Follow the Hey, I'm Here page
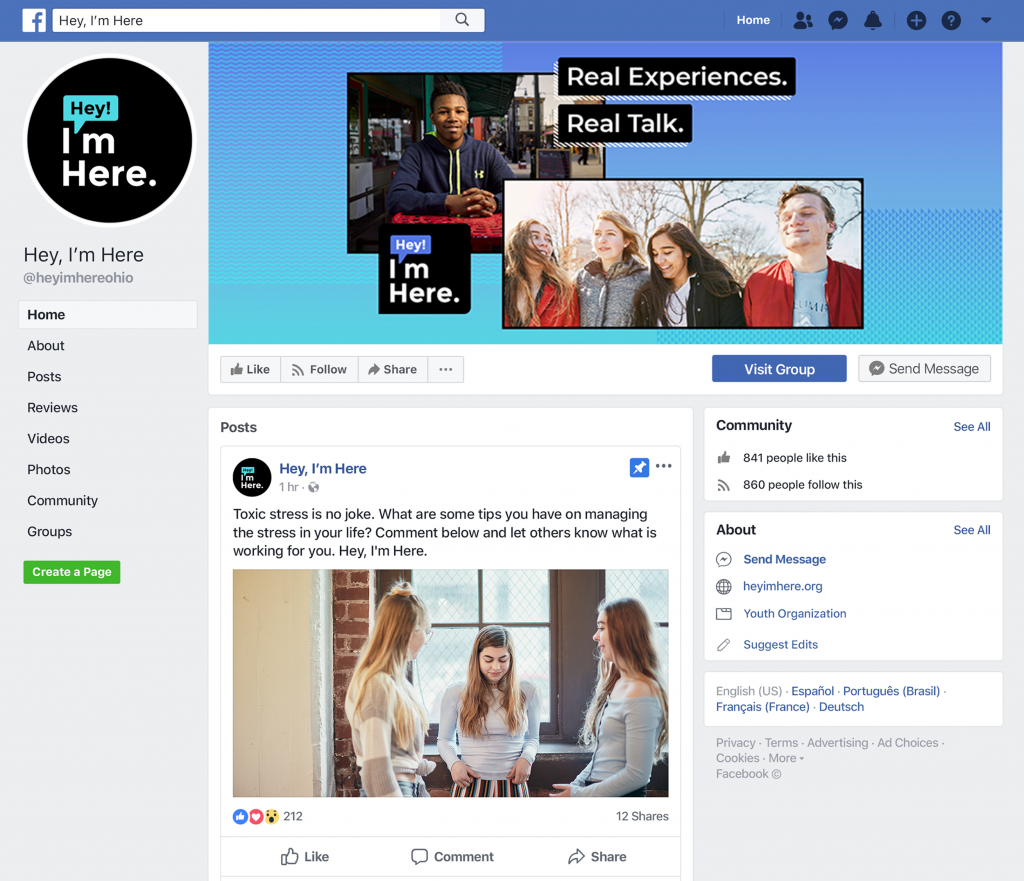The height and width of the screenshot is (881, 1024). (319, 370)
